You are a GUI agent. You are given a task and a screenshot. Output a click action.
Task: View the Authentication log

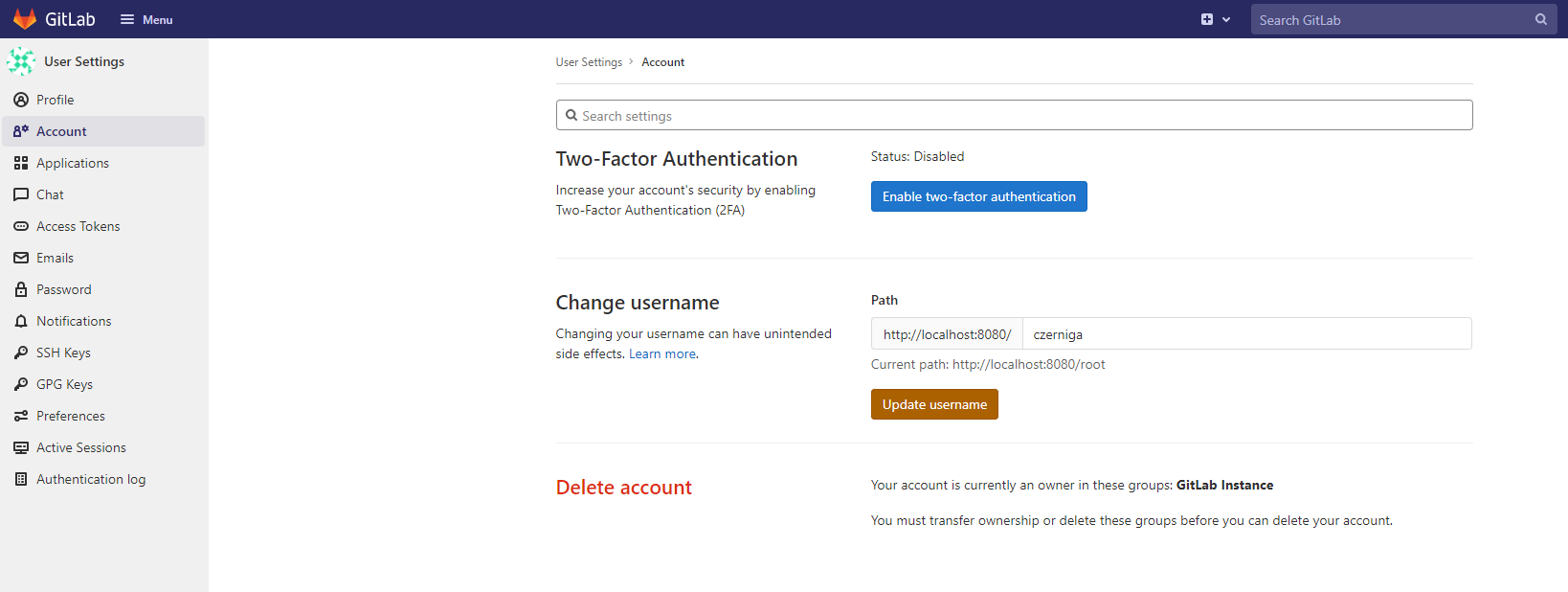pos(103,479)
